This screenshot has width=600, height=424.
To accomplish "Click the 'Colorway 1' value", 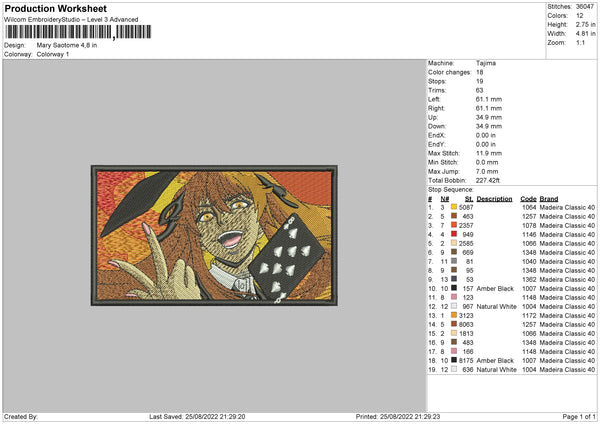I will click(52, 54).
